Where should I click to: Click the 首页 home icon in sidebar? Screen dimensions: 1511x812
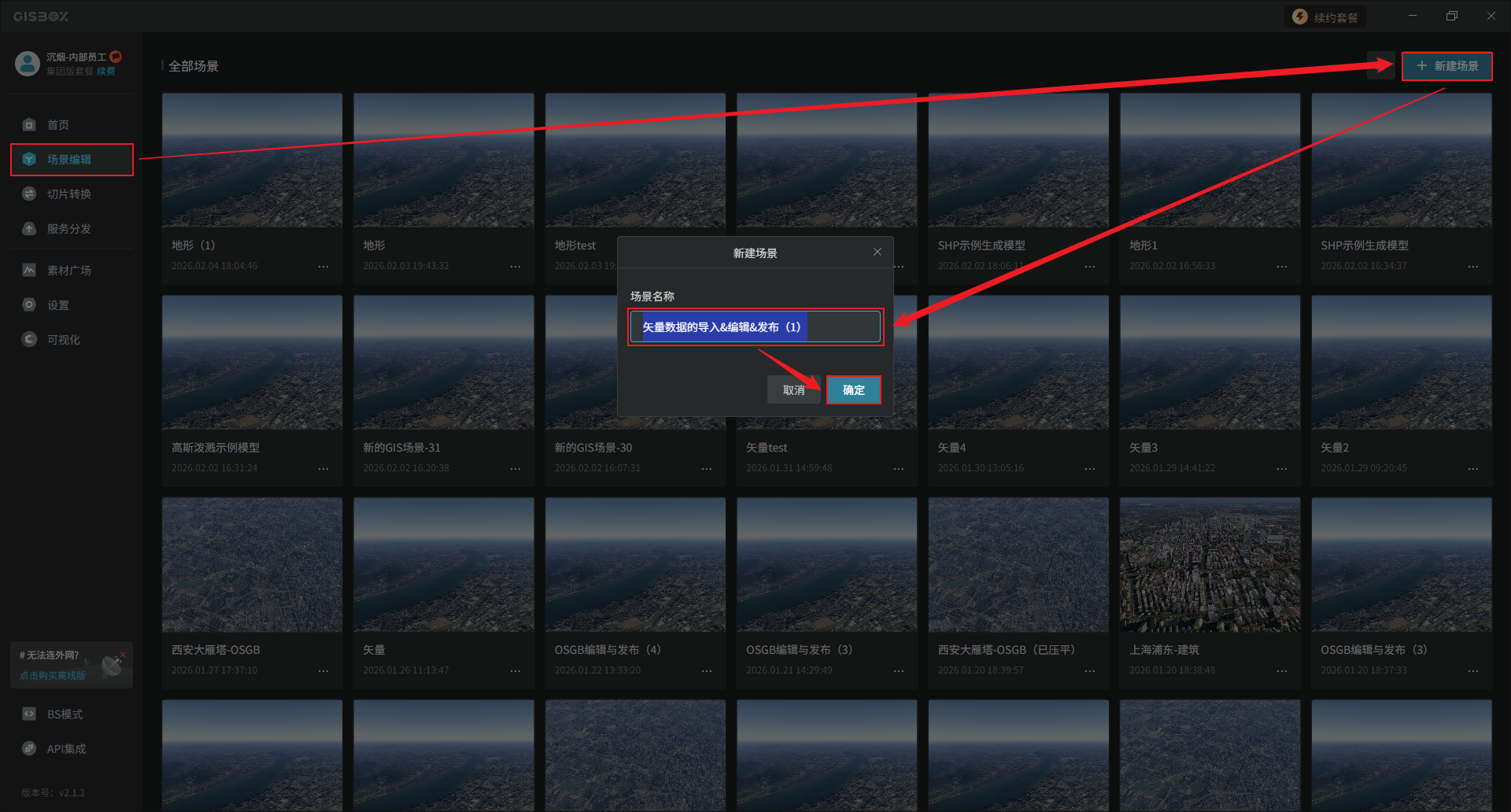point(29,124)
